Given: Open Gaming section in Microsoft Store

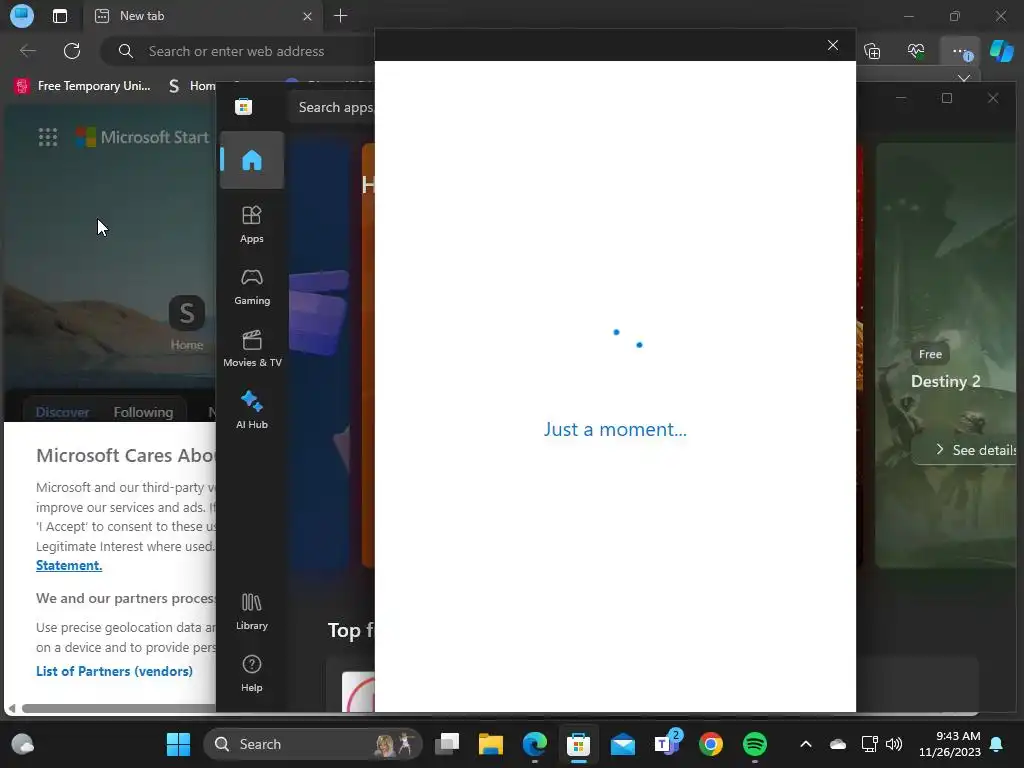Looking at the screenshot, I should point(251,287).
